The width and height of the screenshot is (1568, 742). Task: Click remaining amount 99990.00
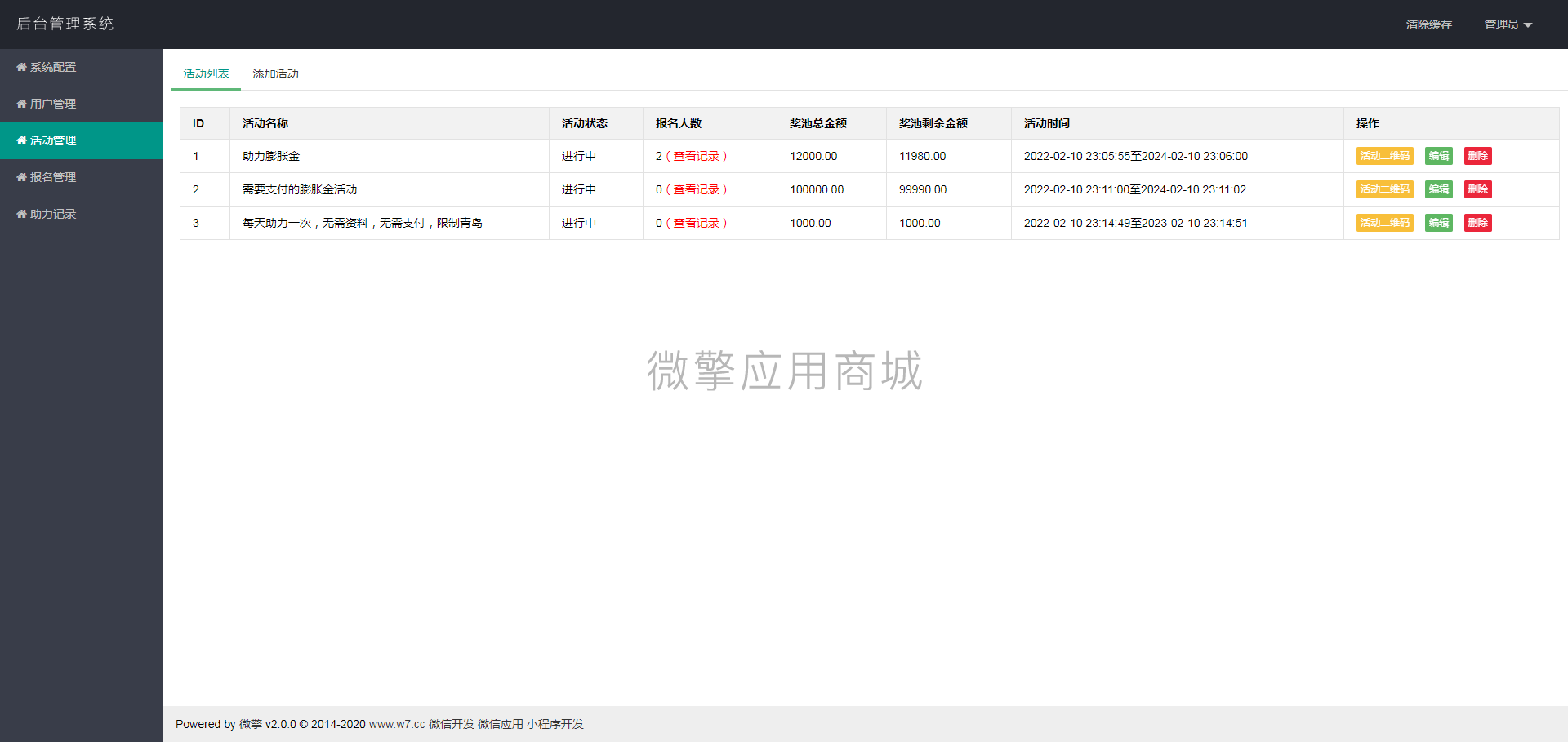click(923, 189)
